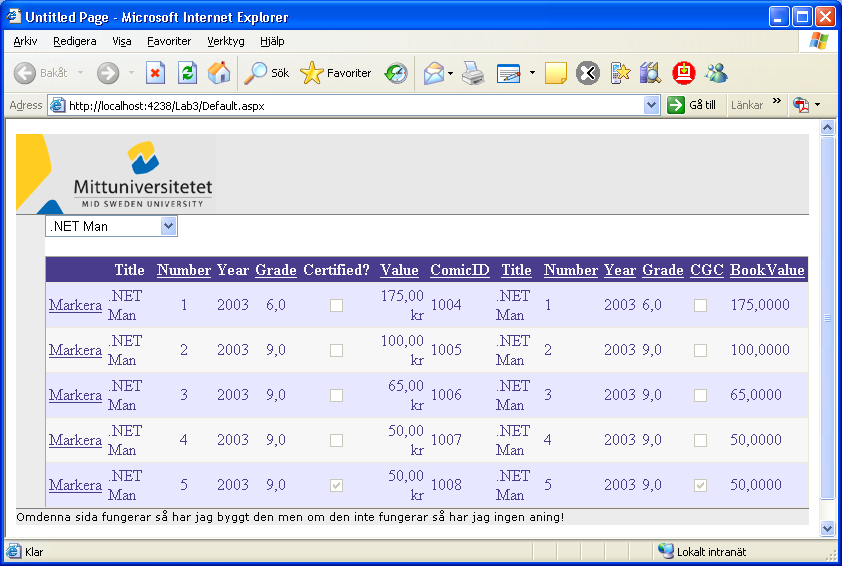This screenshot has width=842, height=566.
Task: Click the gray circle X toolbar icon
Action: tap(587, 73)
